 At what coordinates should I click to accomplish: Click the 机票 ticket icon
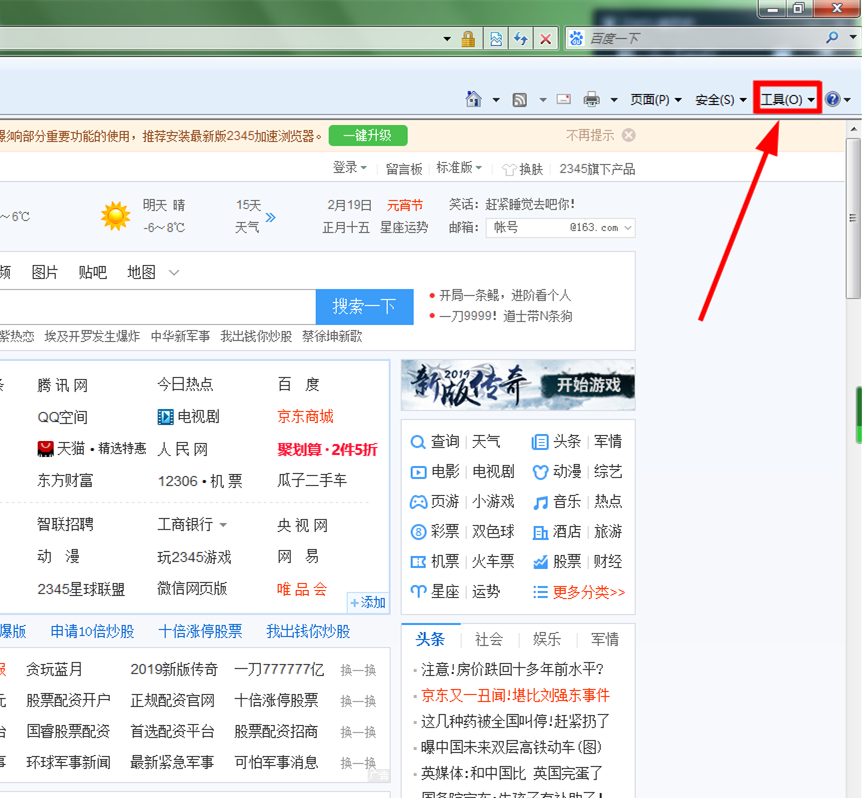coord(418,562)
